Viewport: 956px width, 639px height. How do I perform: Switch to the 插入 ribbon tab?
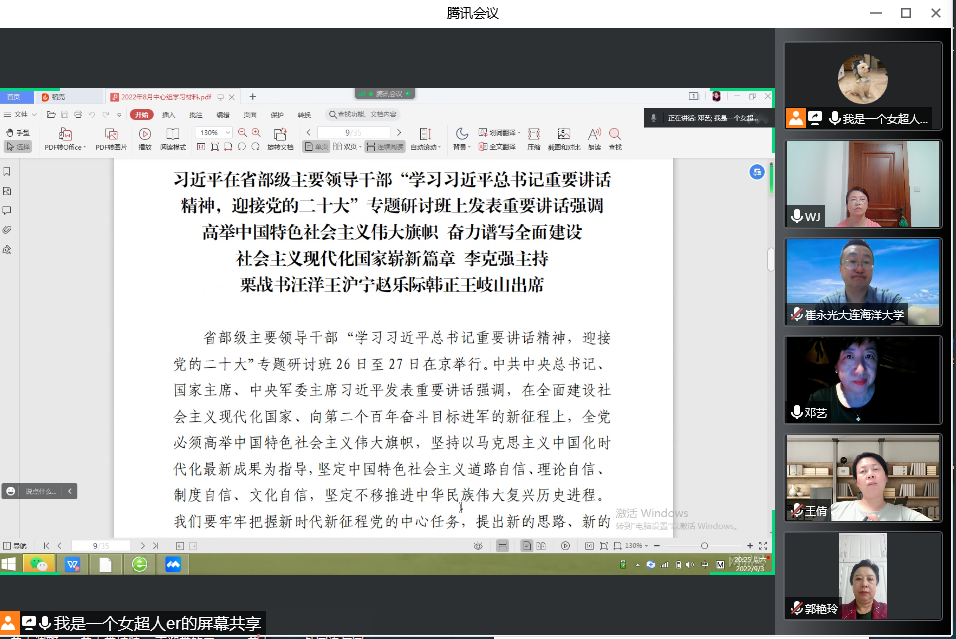coord(168,115)
